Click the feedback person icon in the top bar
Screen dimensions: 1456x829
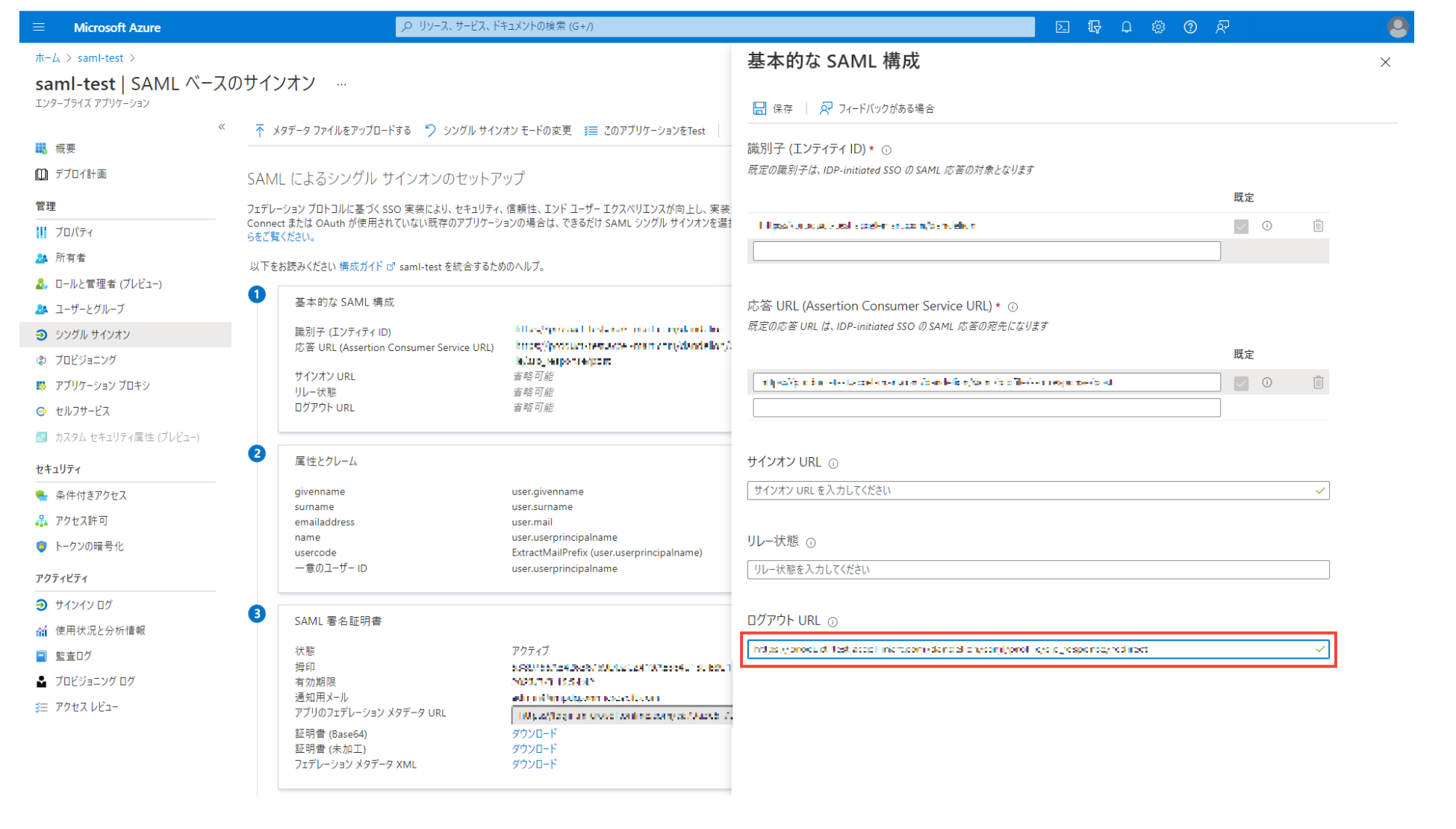point(1222,27)
